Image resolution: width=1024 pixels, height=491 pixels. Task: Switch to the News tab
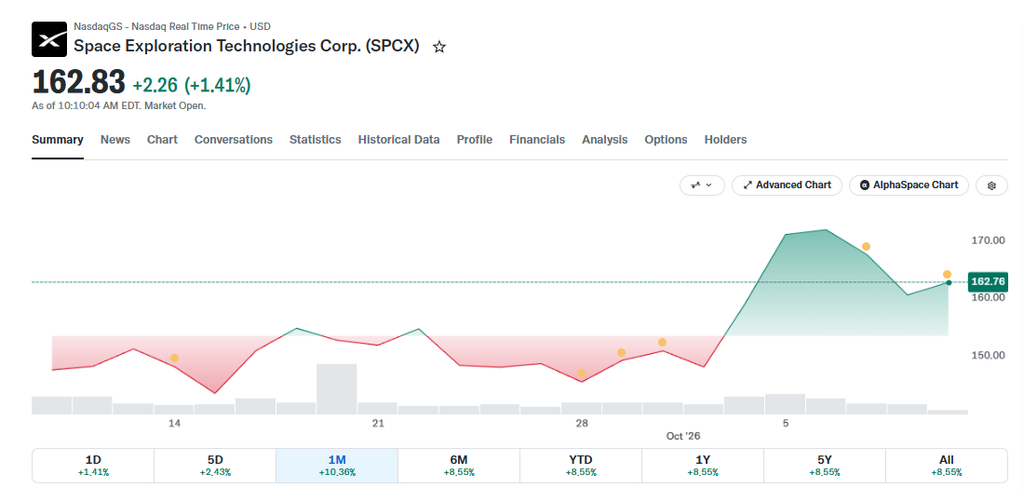point(115,140)
